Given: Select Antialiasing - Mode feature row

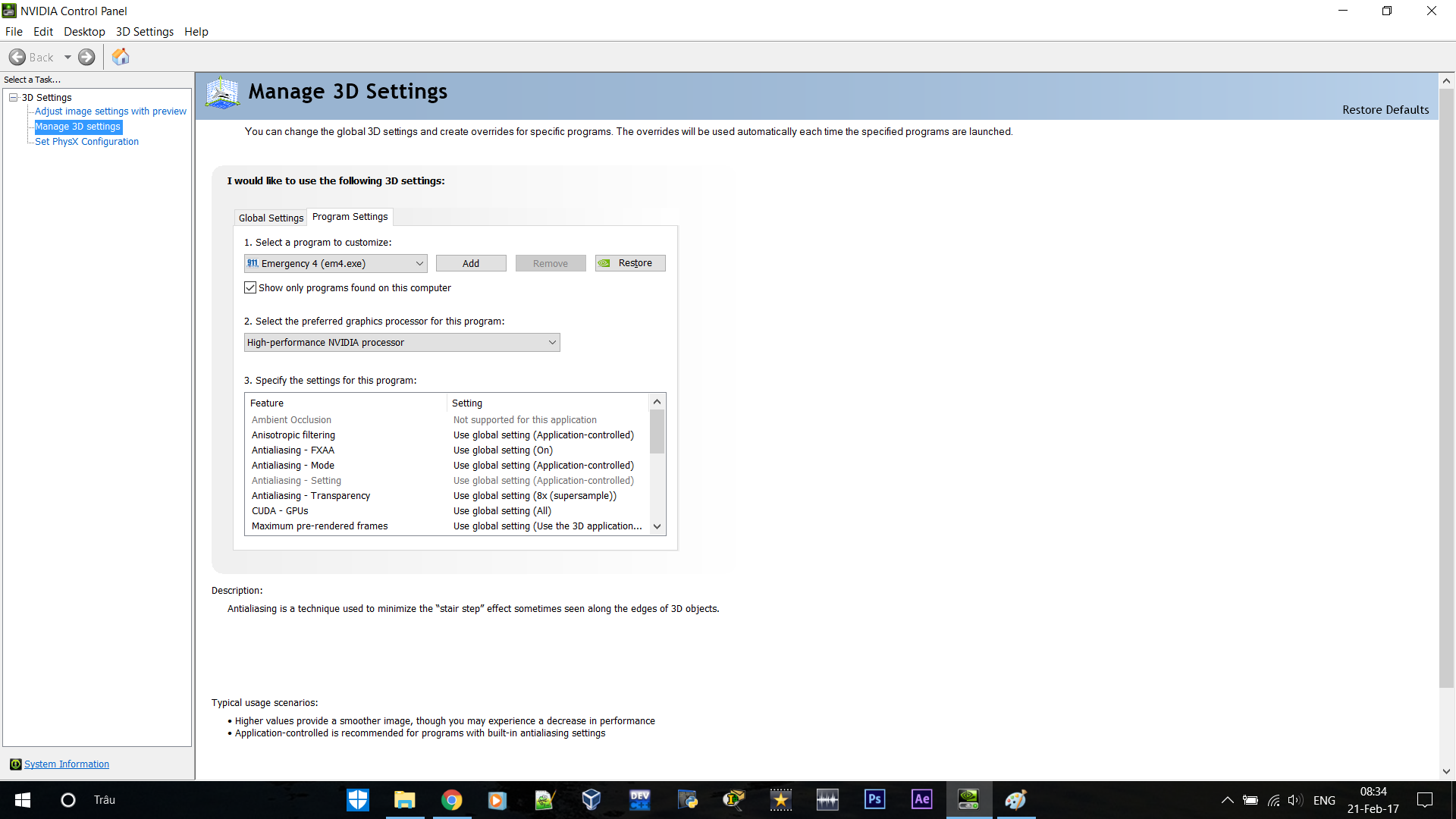Looking at the screenshot, I should pyautogui.click(x=447, y=466).
